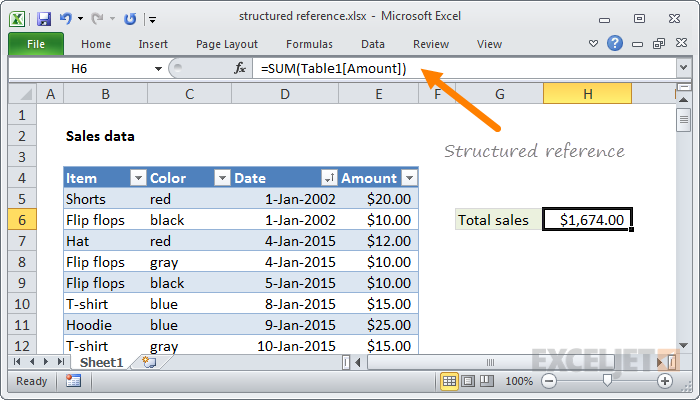
Task: Open the undo history dropdown arrow
Action: (x=80, y=19)
